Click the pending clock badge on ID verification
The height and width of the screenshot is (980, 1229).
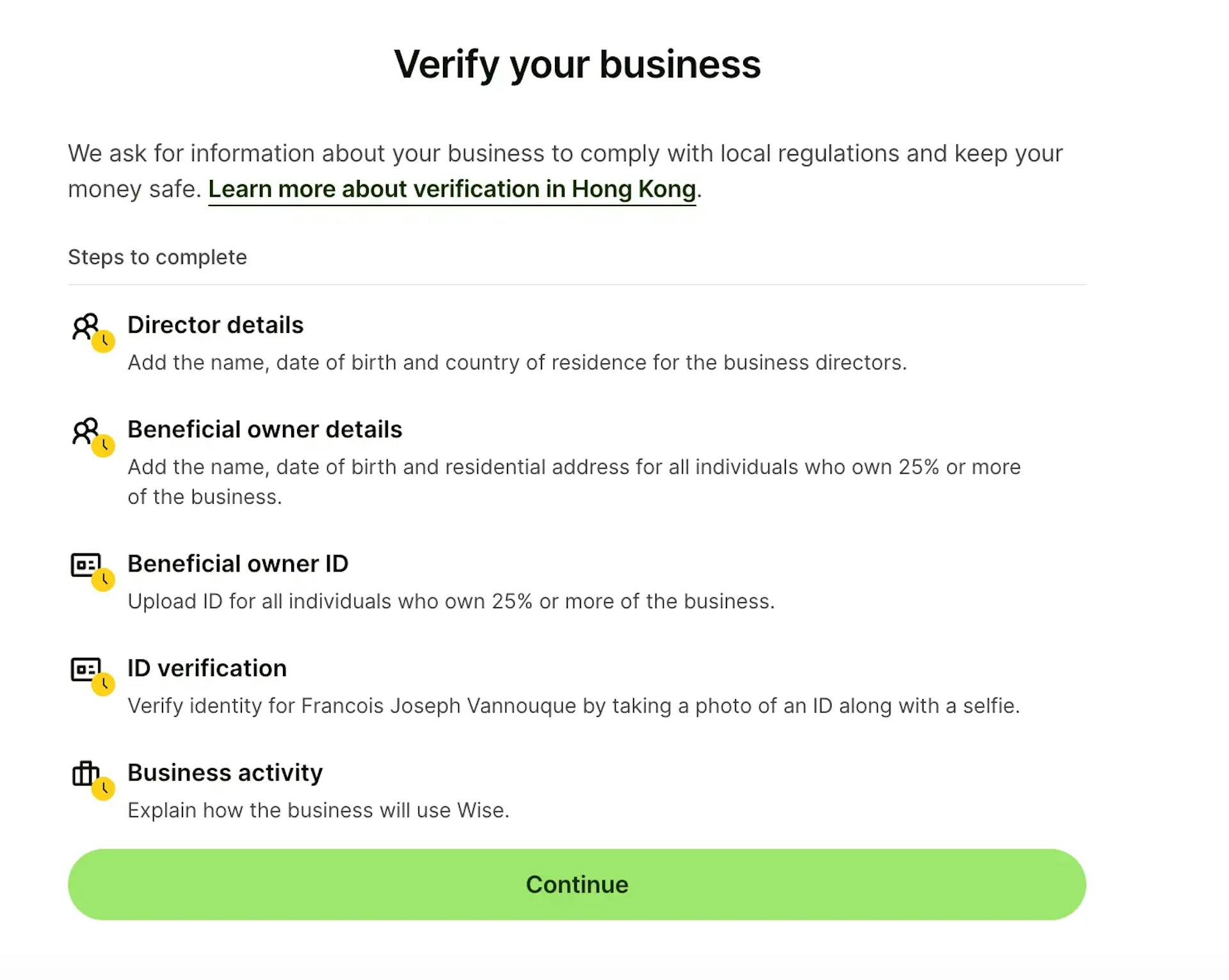coord(104,685)
